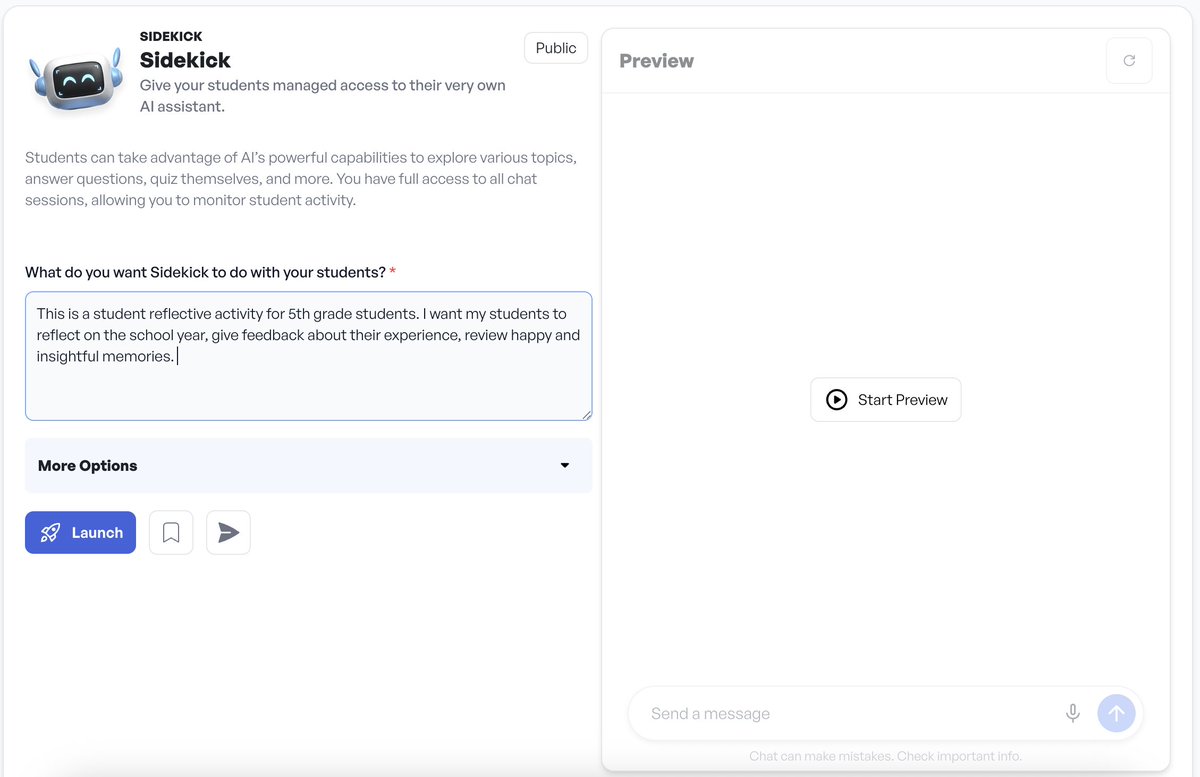The width and height of the screenshot is (1200, 777).
Task: Click the resize handle of the instructions text area
Action: [x=586, y=414]
